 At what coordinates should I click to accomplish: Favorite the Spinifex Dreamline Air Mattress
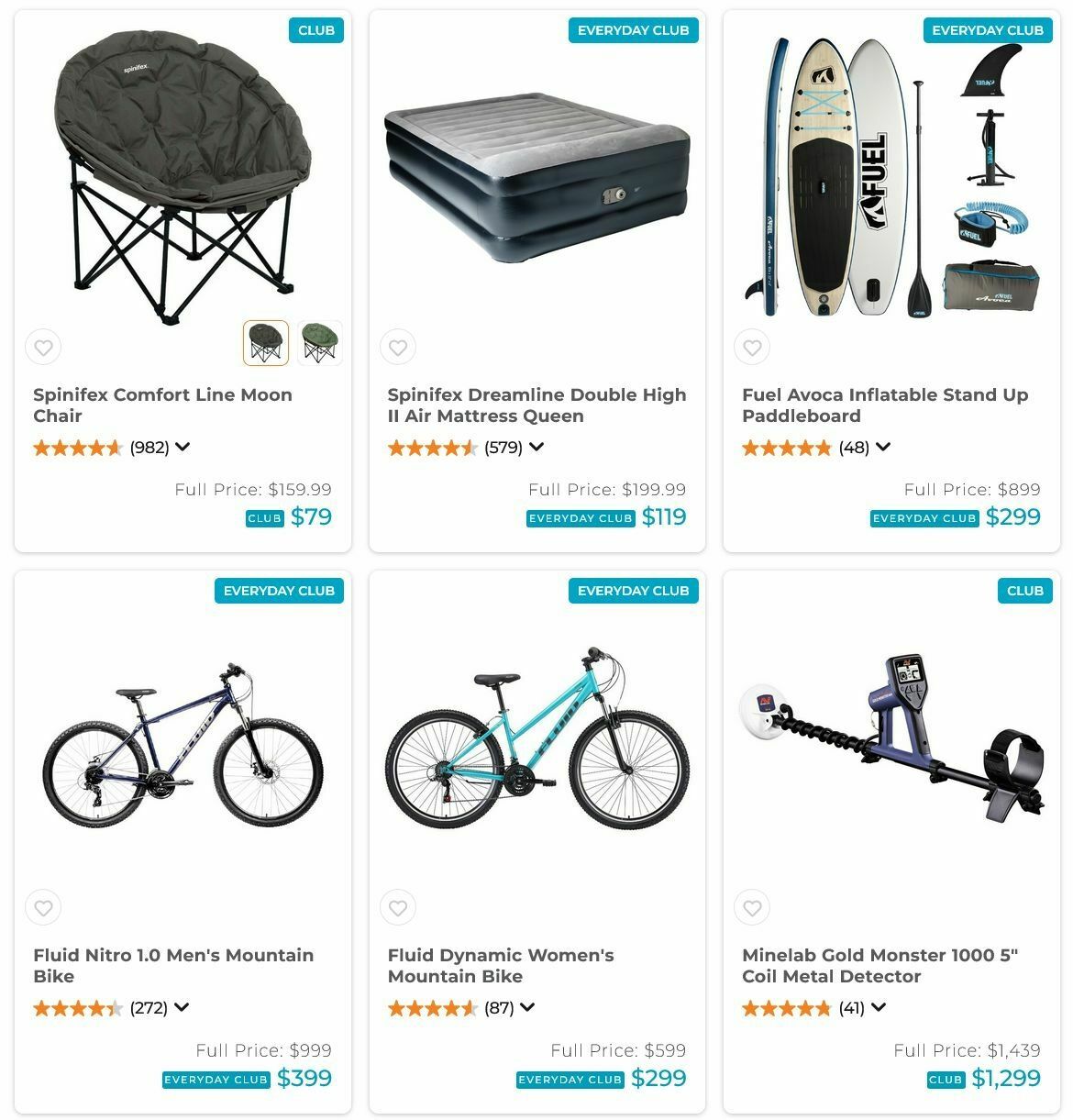pyautogui.click(x=398, y=348)
